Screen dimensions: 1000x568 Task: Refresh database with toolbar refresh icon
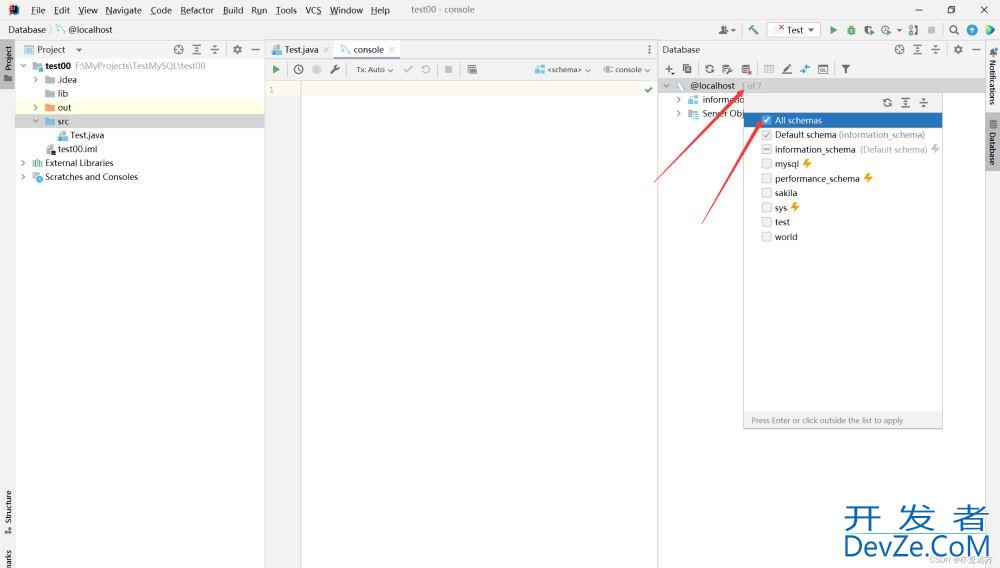coord(709,69)
